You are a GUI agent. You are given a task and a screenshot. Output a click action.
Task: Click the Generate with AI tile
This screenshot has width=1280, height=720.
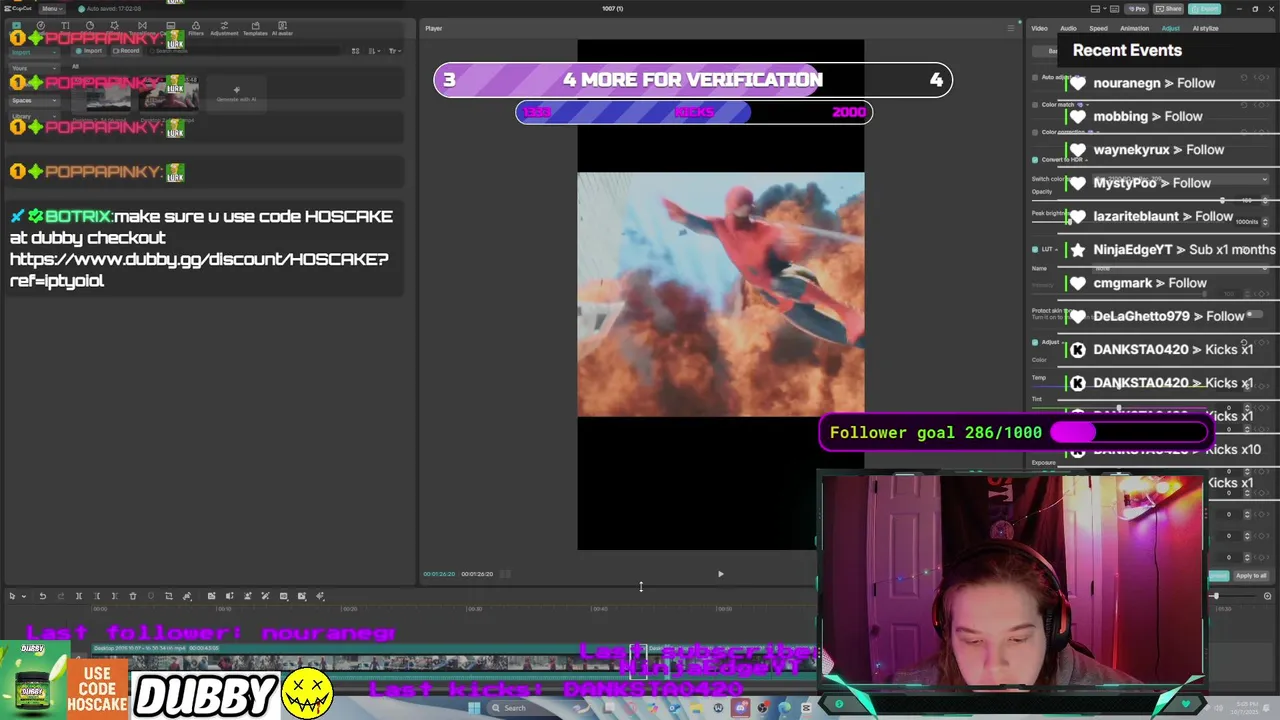pyautogui.click(x=236, y=95)
